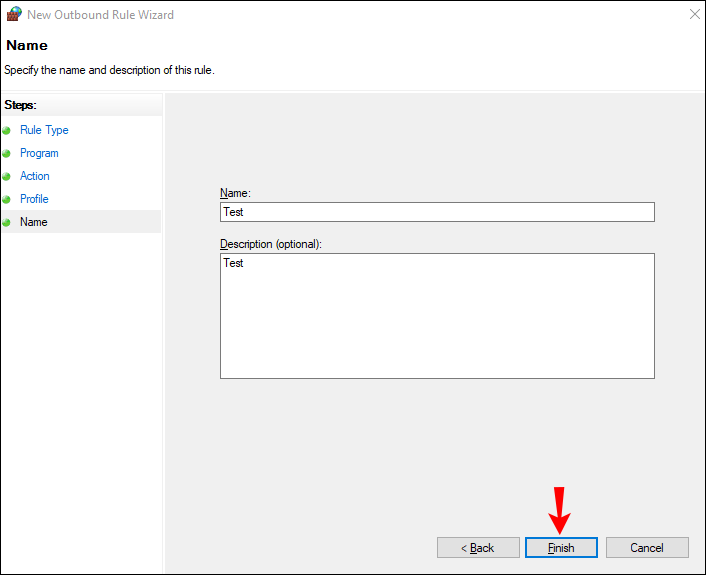706x575 pixels.
Task: Click the "Name:" field label
Action: 235,192
